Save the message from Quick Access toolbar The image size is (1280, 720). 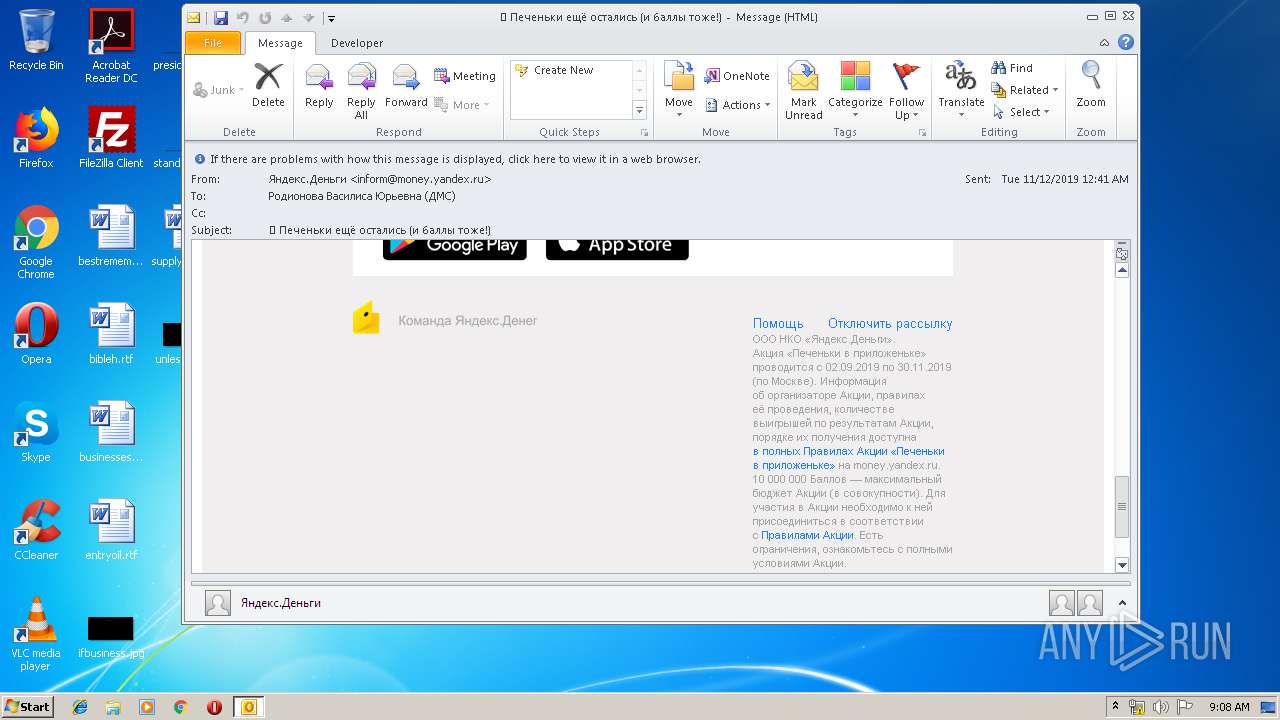pyautogui.click(x=220, y=17)
